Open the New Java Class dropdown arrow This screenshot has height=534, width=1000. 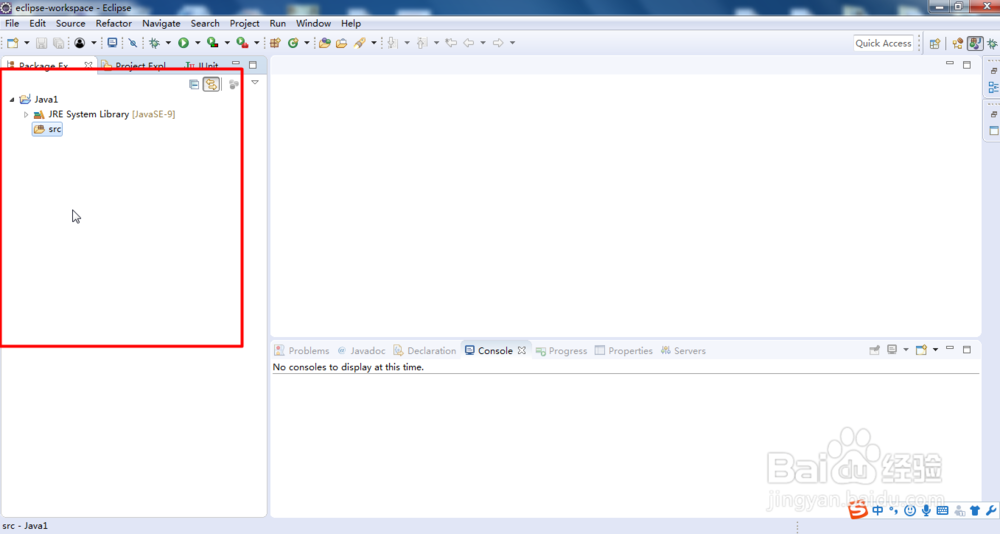[307, 43]
